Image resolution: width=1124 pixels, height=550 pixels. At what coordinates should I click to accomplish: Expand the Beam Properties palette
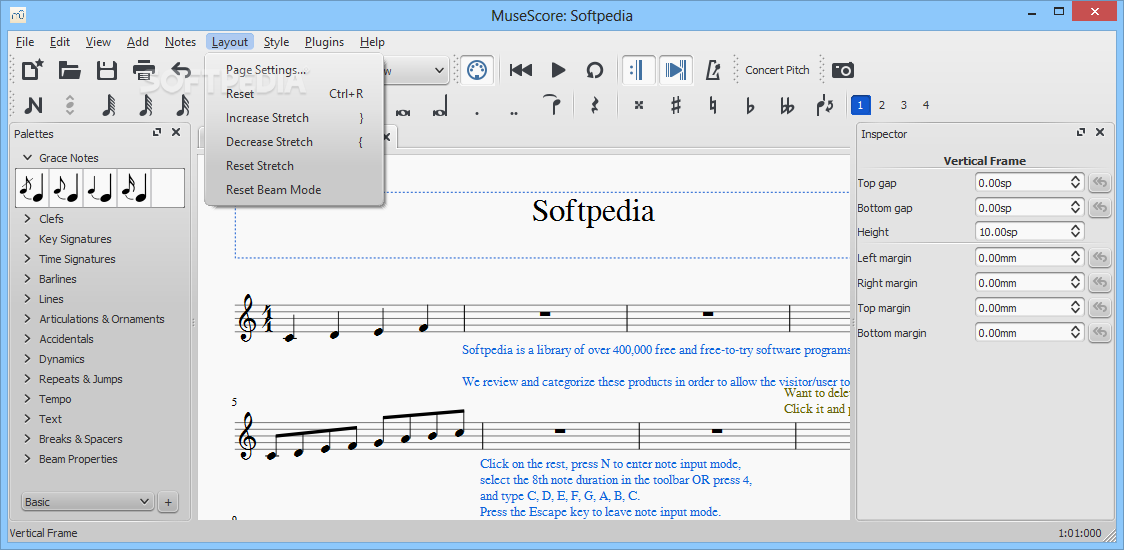pyautogui.click(x=28, y=459)
